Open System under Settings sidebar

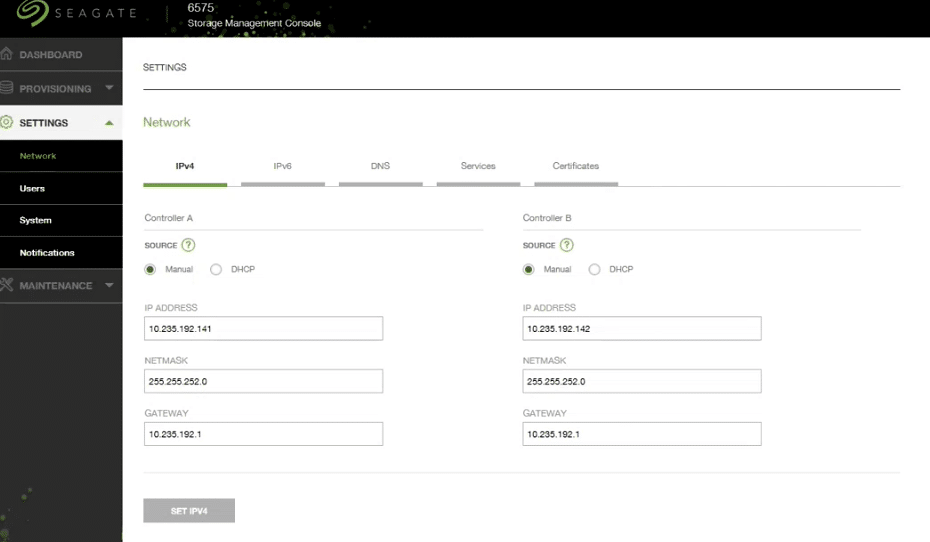[61, 221]
